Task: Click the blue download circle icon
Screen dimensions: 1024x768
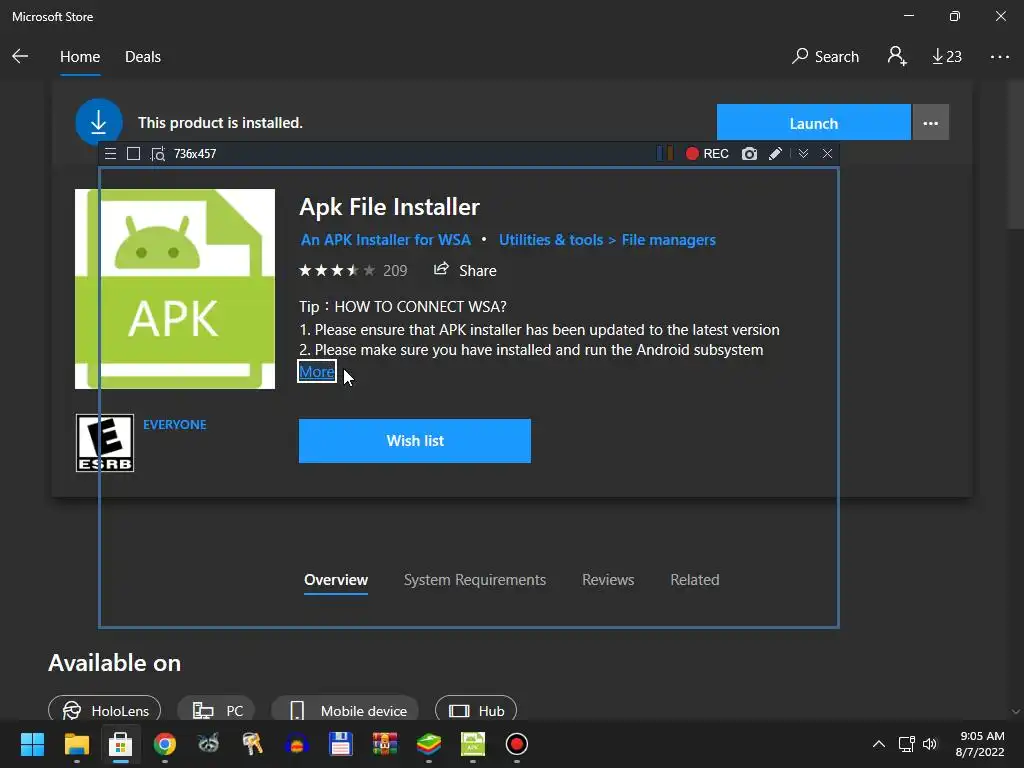Action: coord(99,122)
